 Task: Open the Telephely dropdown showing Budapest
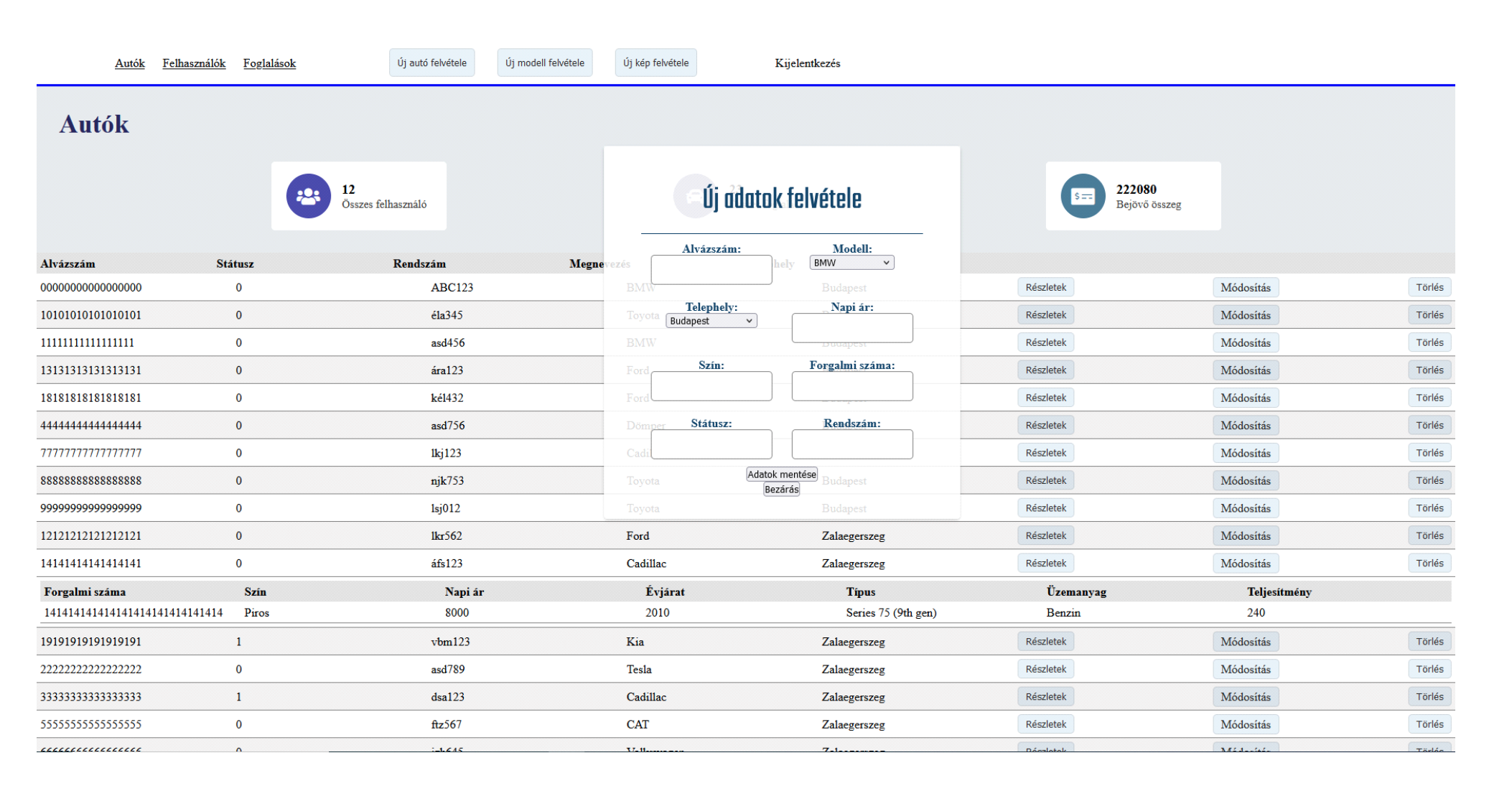pyautogui.click(x=711, y=321)
